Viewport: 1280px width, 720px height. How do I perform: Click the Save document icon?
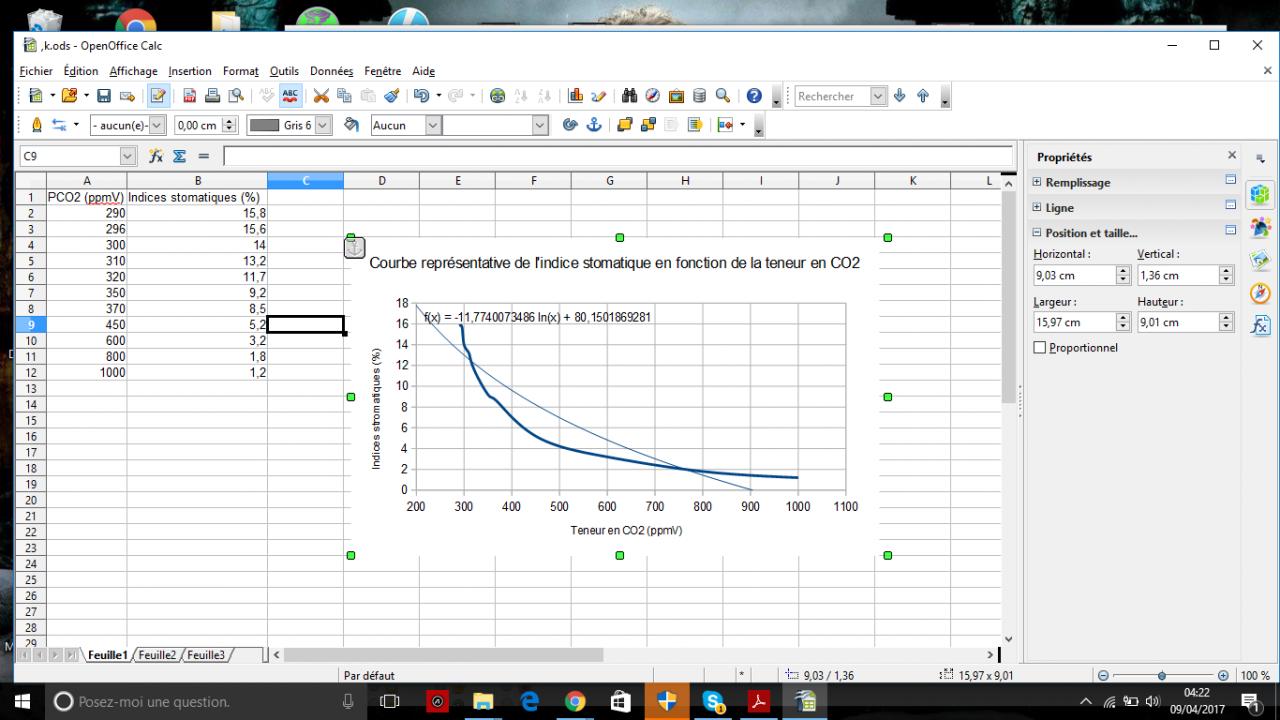[x=103, y=96]
